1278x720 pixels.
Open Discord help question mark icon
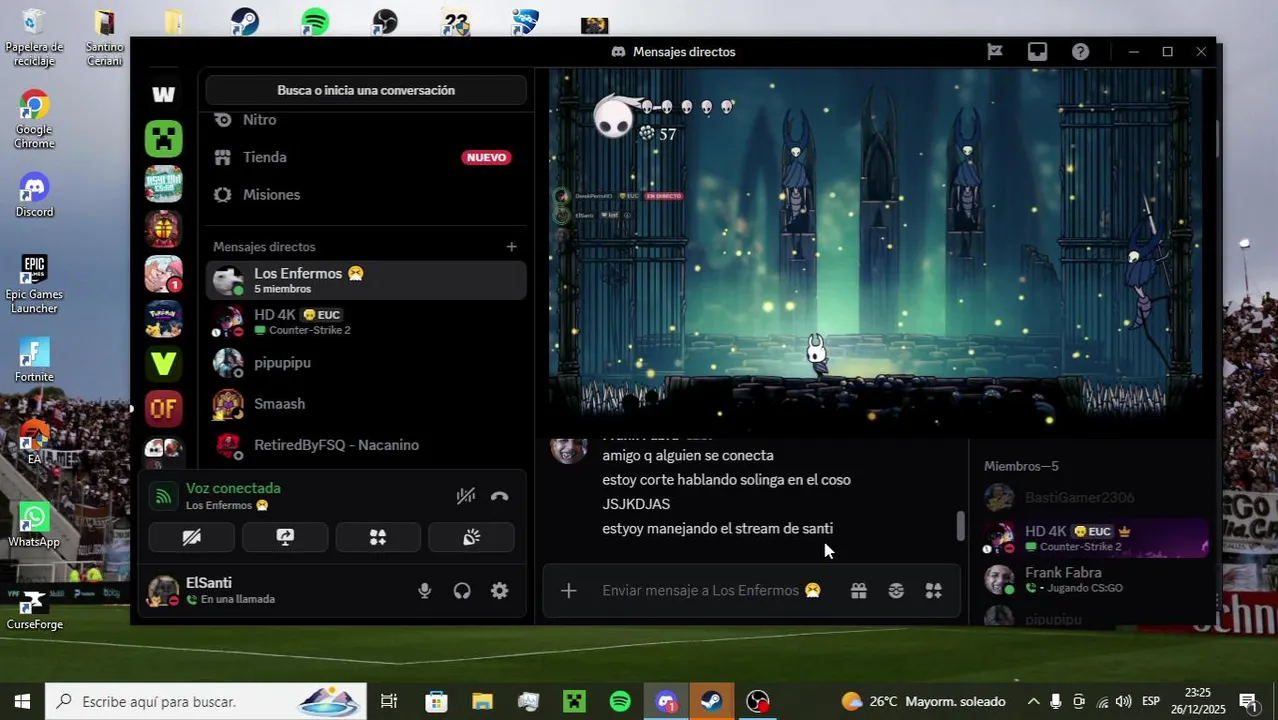point(1080,52)
